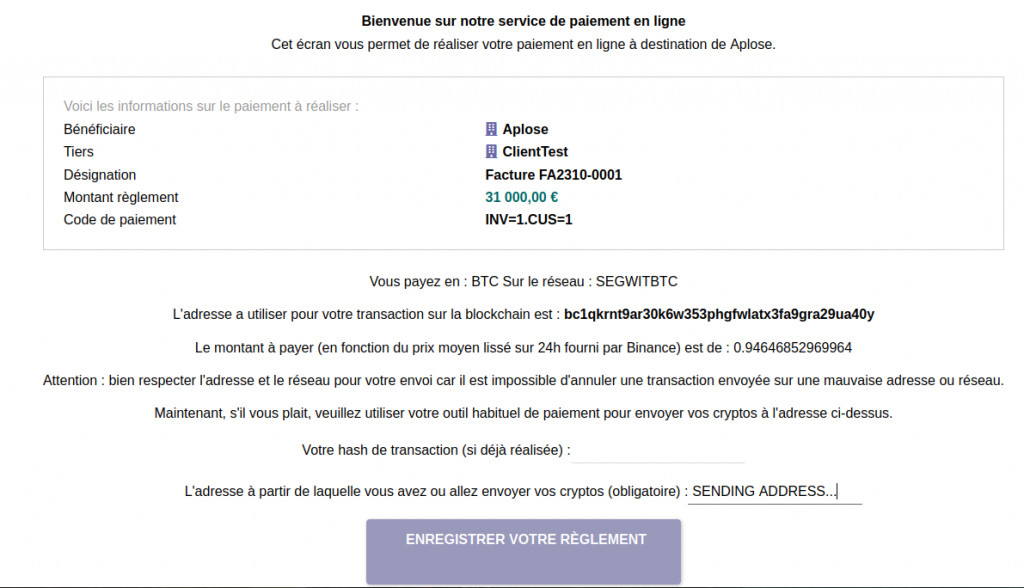Viewport: 1024px width, 588px height.
Task: Click the Aplose beneficiary name
Action: [525, 129]
